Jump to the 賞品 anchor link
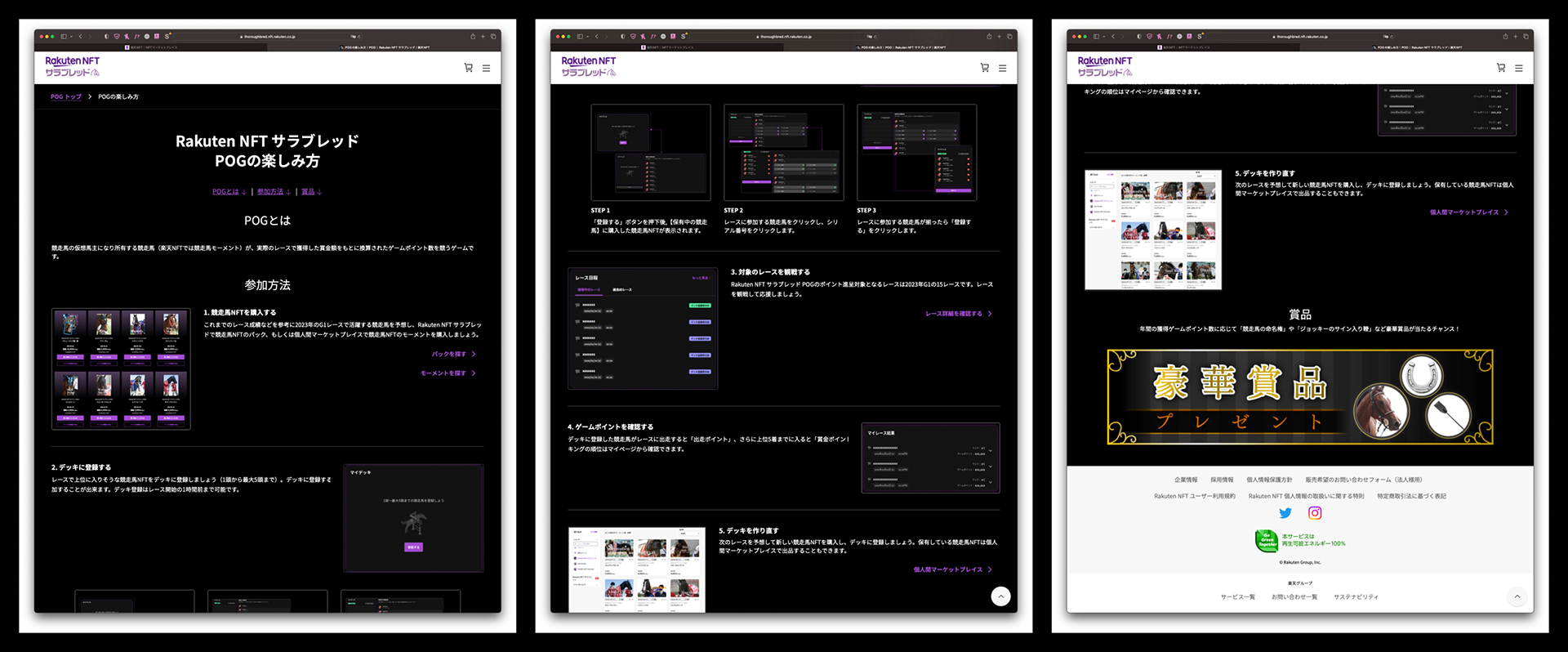 [x=312, y=192]
